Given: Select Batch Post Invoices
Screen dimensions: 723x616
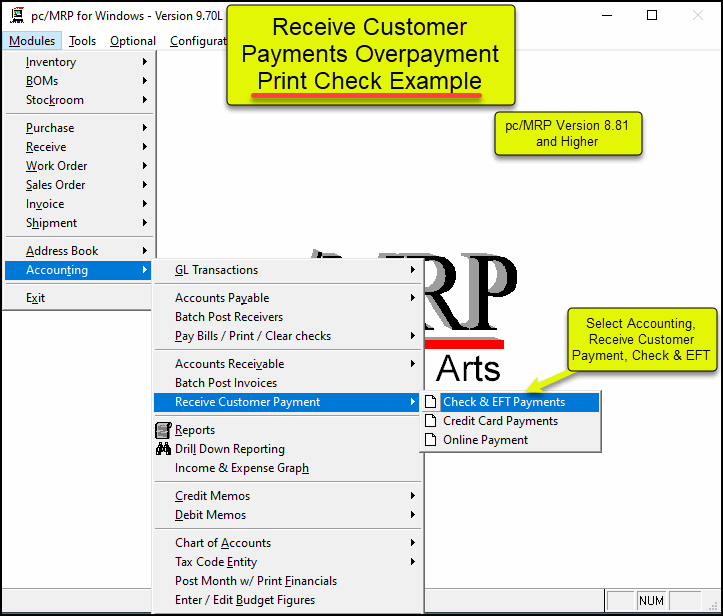Looking at the screenshot, I should tap(226, 383).
